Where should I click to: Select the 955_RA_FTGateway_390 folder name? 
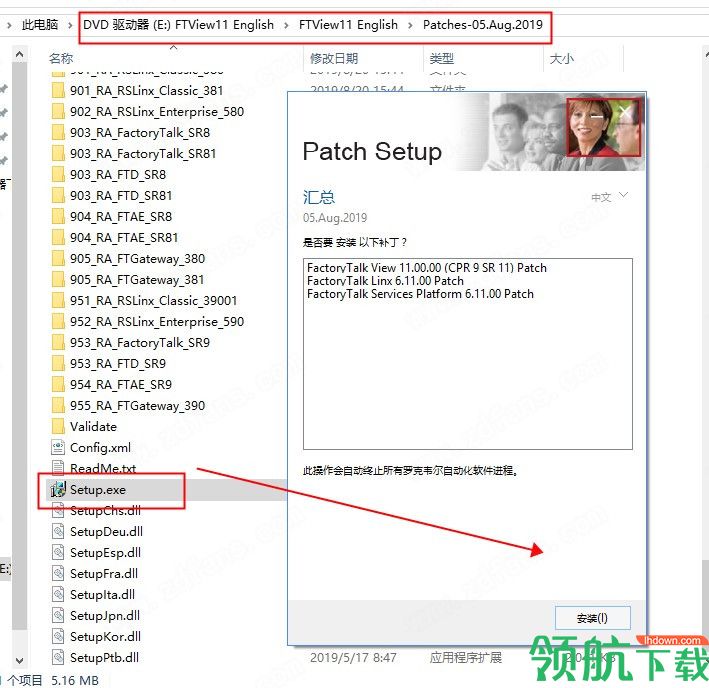click(x=137, y=405)
